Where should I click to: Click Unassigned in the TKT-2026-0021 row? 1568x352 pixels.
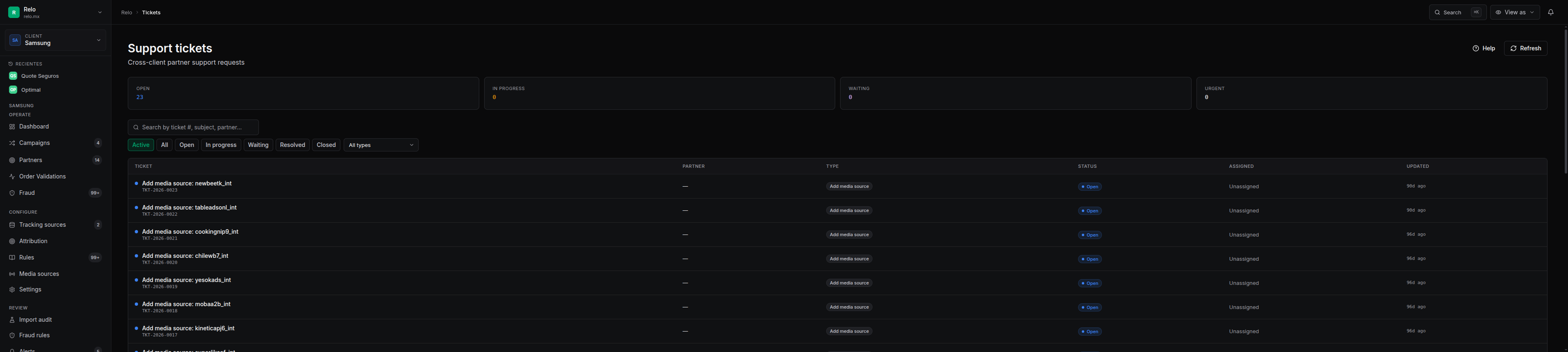click(x=1244, y=235)
